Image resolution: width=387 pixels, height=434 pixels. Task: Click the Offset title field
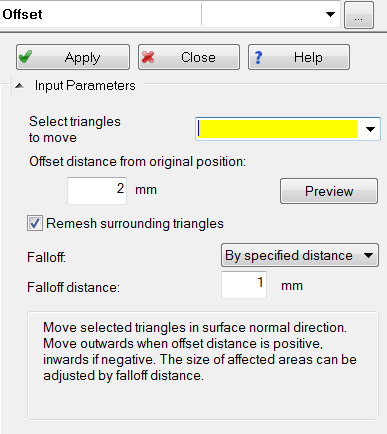click(100, 14)
